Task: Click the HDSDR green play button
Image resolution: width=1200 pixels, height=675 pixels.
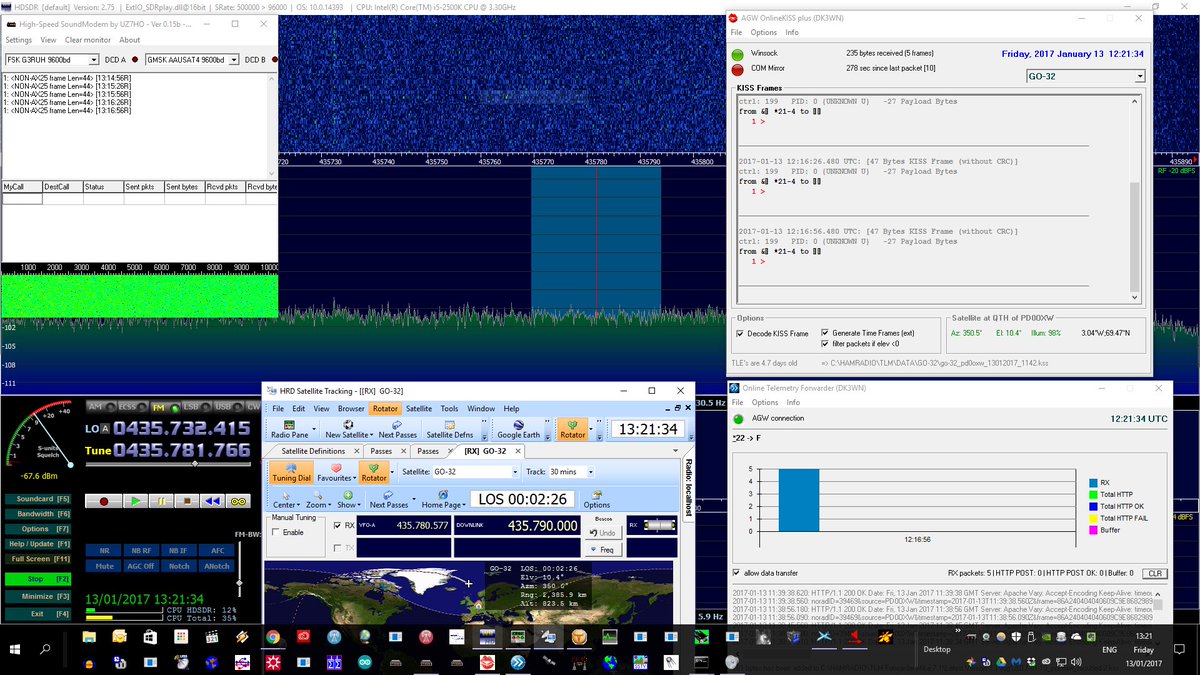Action: coord(135,501)
